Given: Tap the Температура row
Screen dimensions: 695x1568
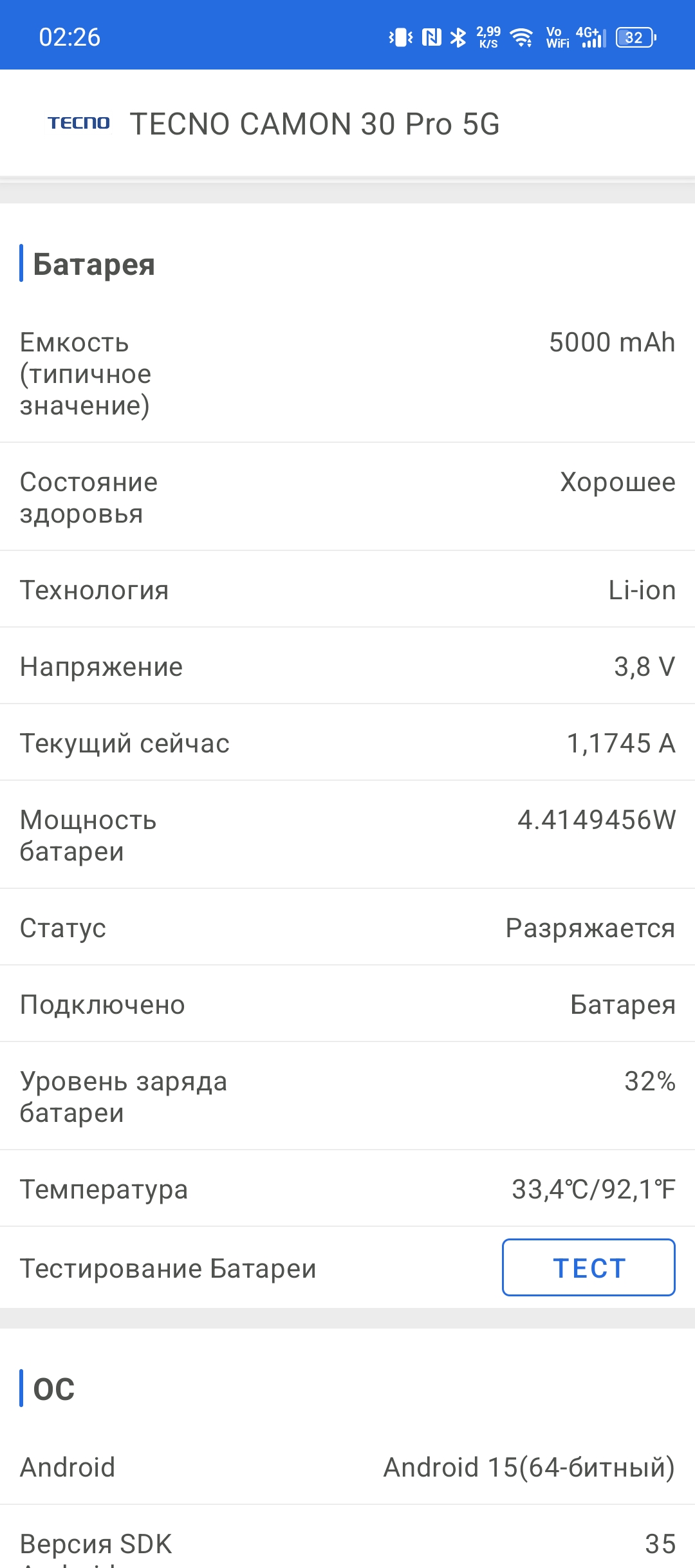Looking at the screenshot, I should (x=347, y=1189).
